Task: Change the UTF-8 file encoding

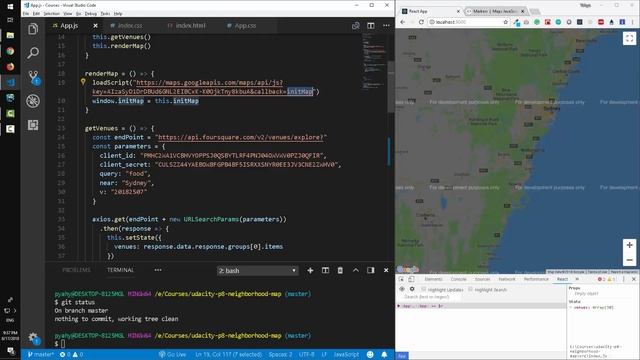Action: tap(307, 354)
